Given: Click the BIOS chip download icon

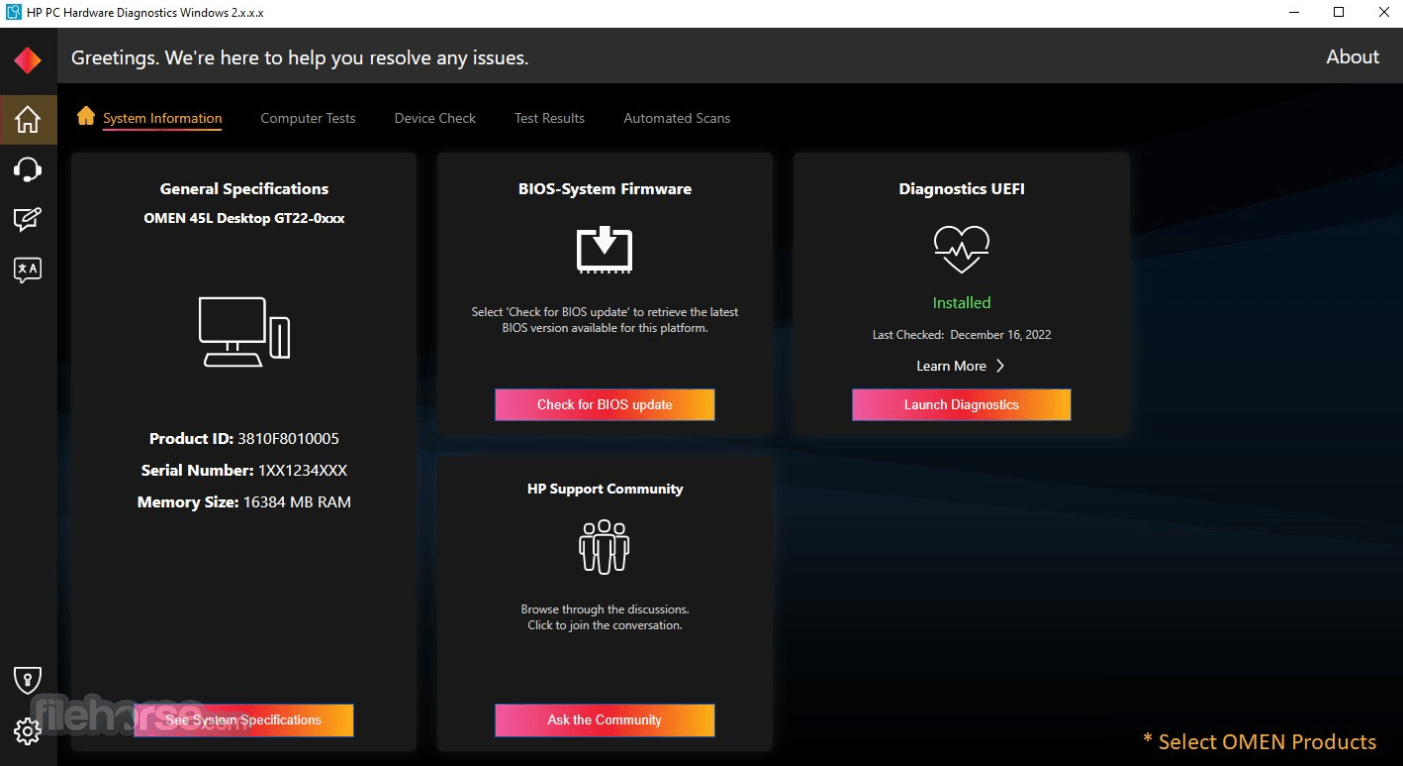Looking at the screenshot, I should 604,249.
